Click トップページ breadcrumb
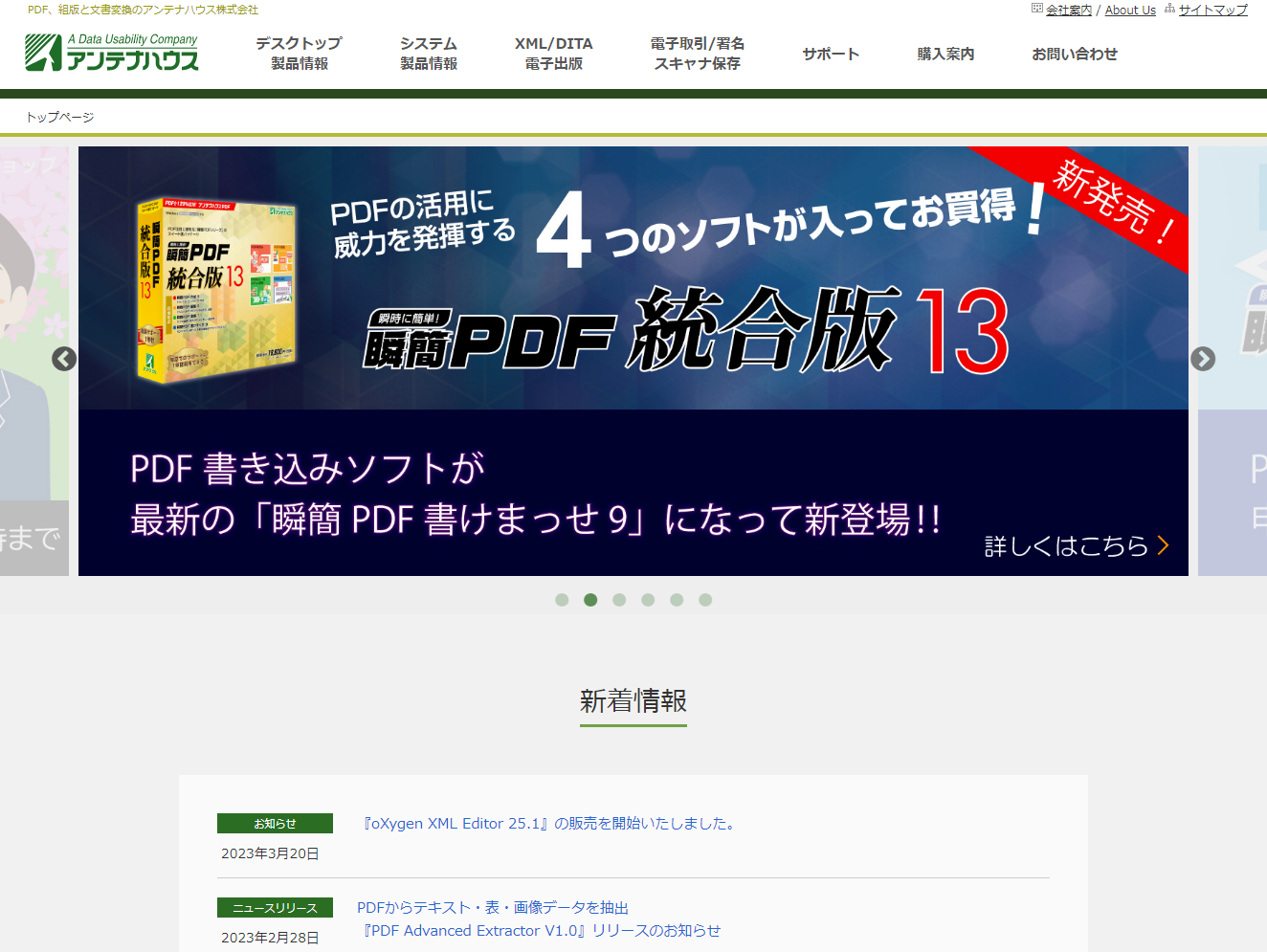Viewport: 1267px width, 952px height. point(59,117)
